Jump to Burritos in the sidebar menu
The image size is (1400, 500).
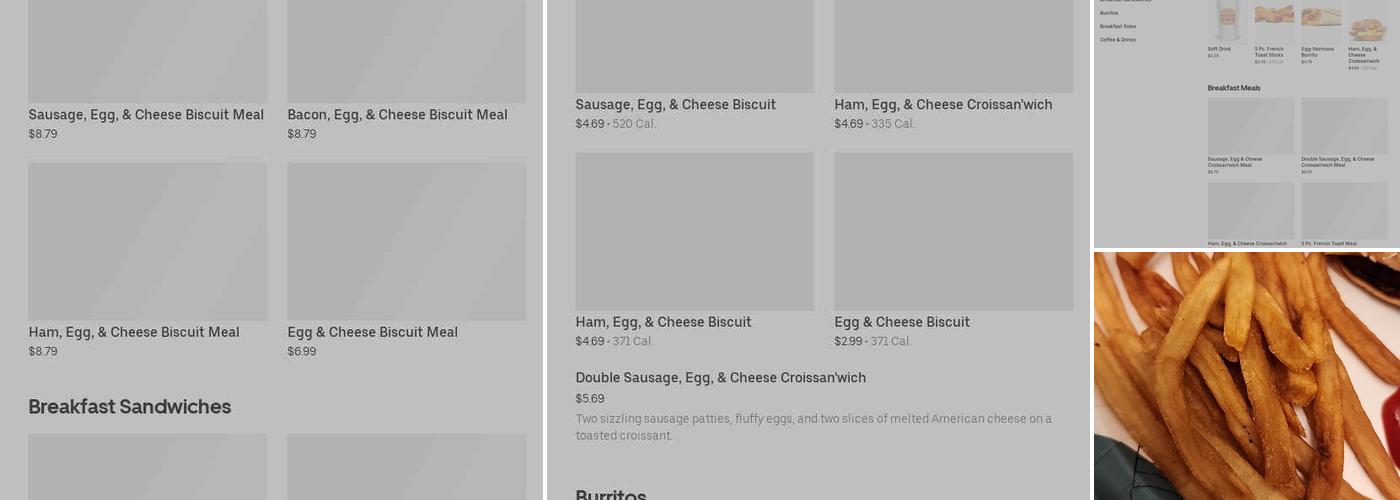coord(1109,13)
